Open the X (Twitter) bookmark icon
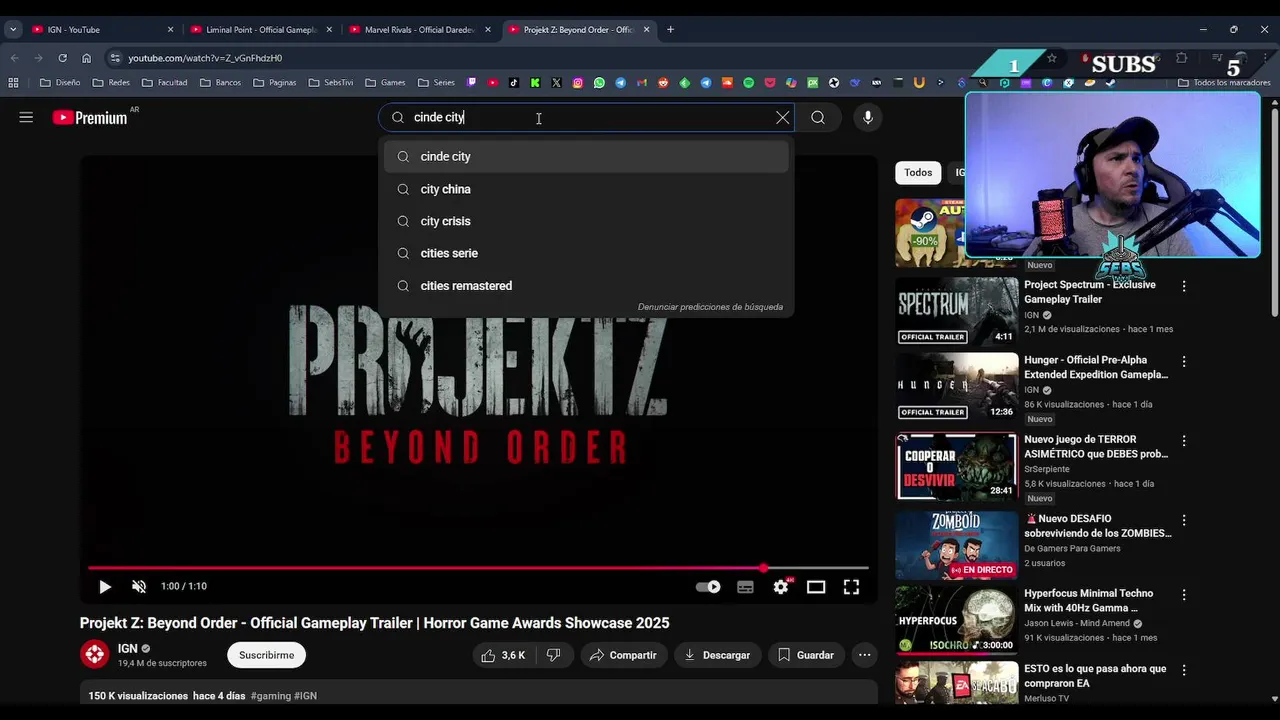1280x720 pixels. pos(556,83)
